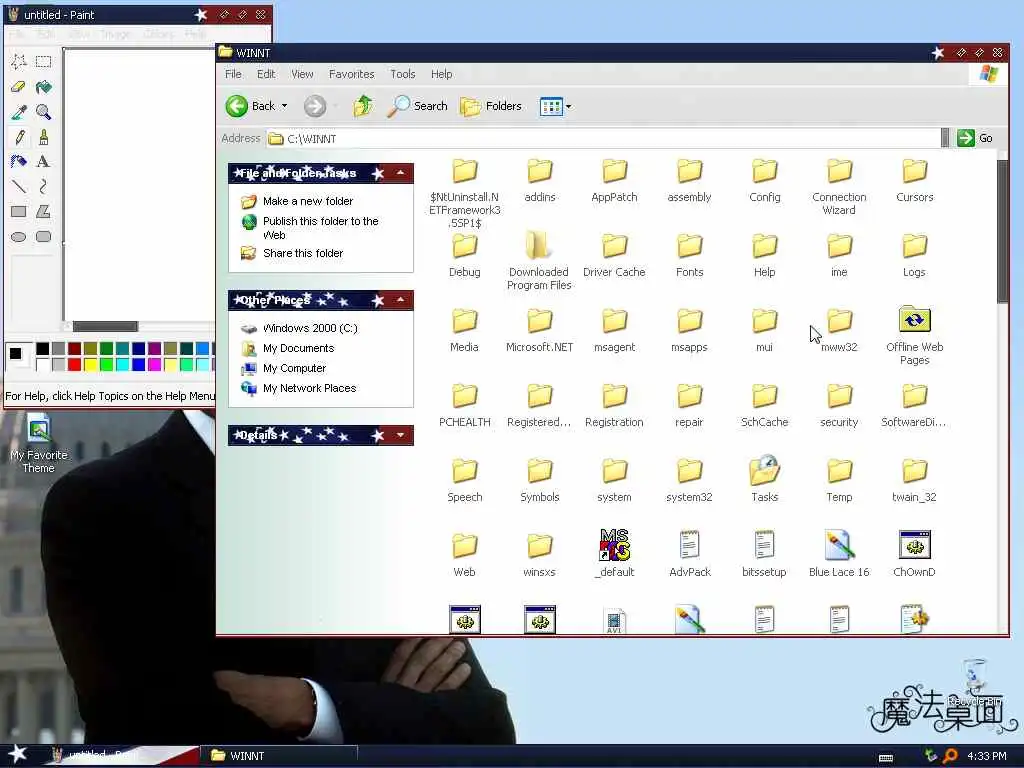
Task: Expand the Details panel
Action: tap(400, 435)
